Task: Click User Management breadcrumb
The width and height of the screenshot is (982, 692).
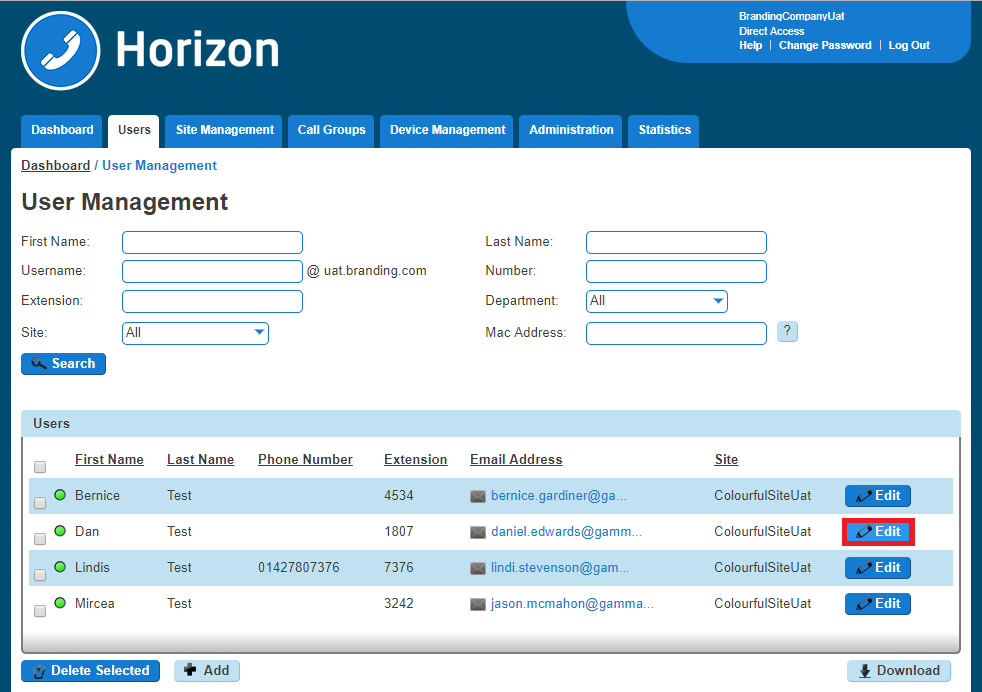Action: pyautogui.click(x=159, y=165)
